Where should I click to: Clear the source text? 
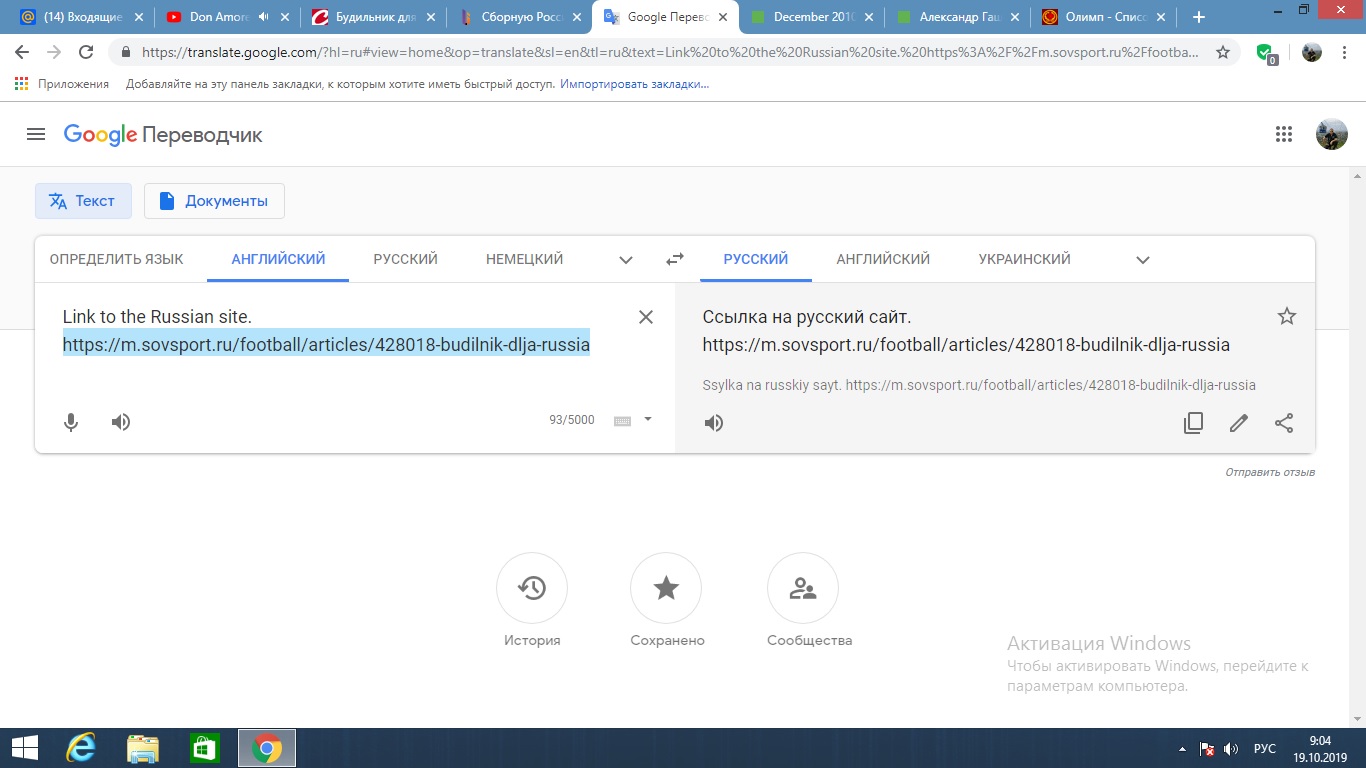646,317
